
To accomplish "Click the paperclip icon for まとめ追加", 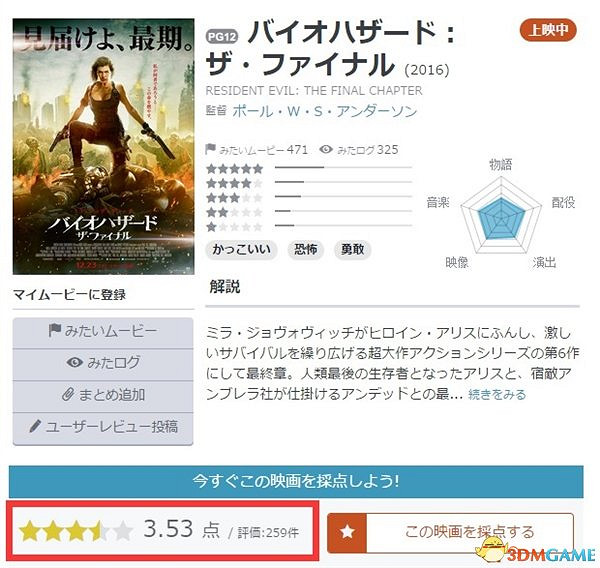I will [68, 394].
